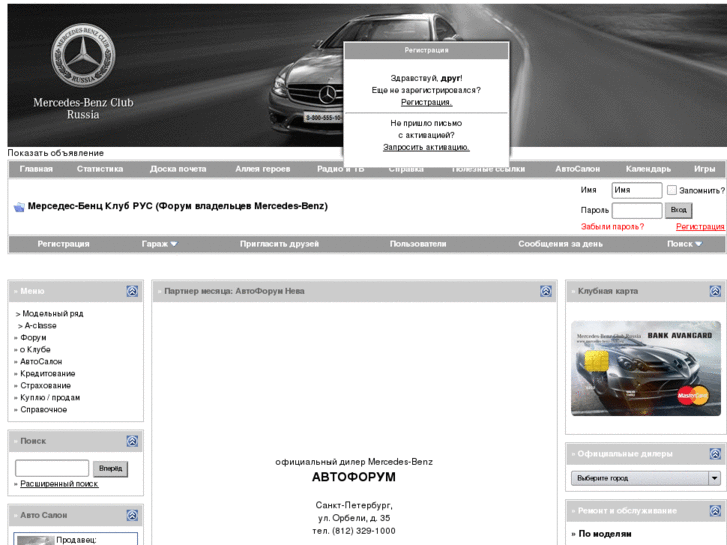Screen dimensions: 727x545
Task: Focus the sidebar search text field
Action: 52,468
